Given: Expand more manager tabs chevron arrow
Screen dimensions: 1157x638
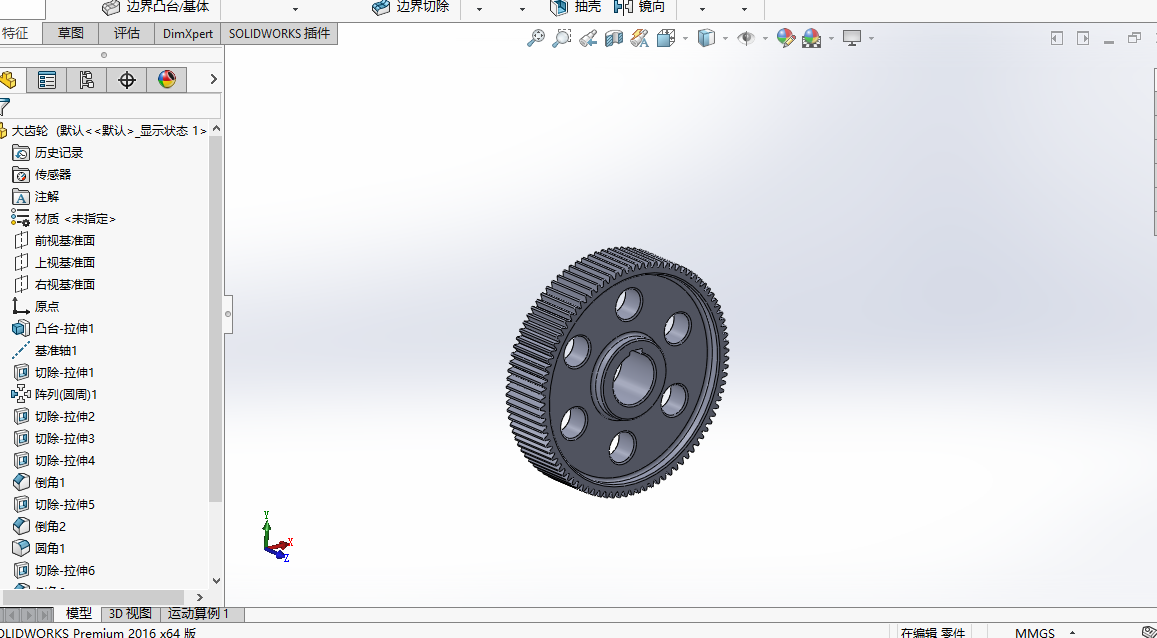Looking at the screenshot, I should (213, 79).
